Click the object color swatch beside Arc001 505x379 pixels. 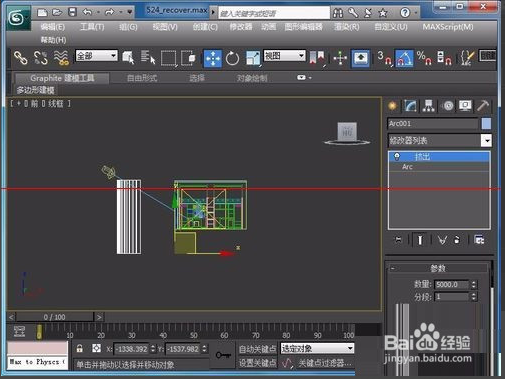pyautogui.click(x=486, y=124)
